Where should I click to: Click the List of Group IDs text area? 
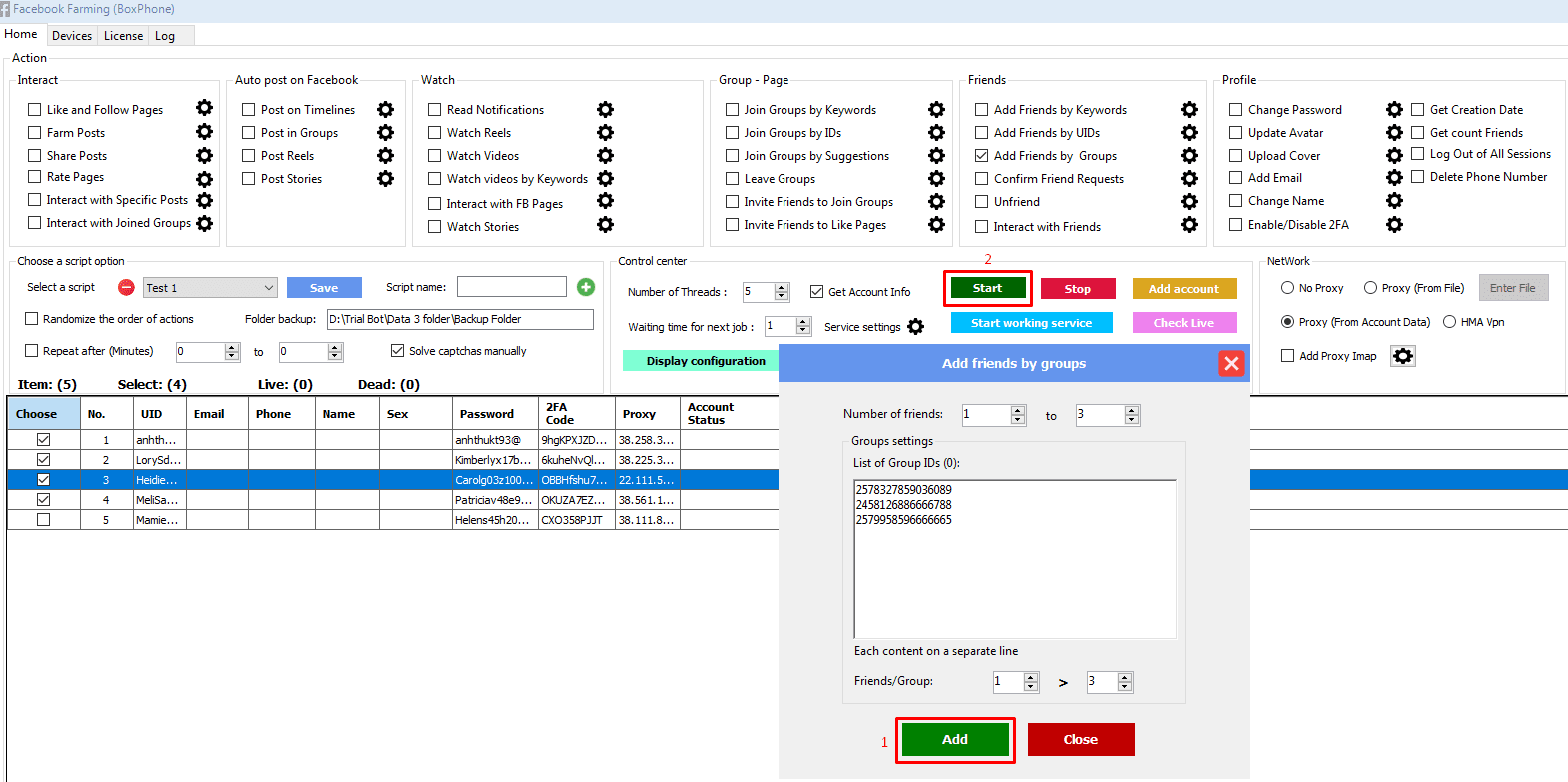(1015, 559)
